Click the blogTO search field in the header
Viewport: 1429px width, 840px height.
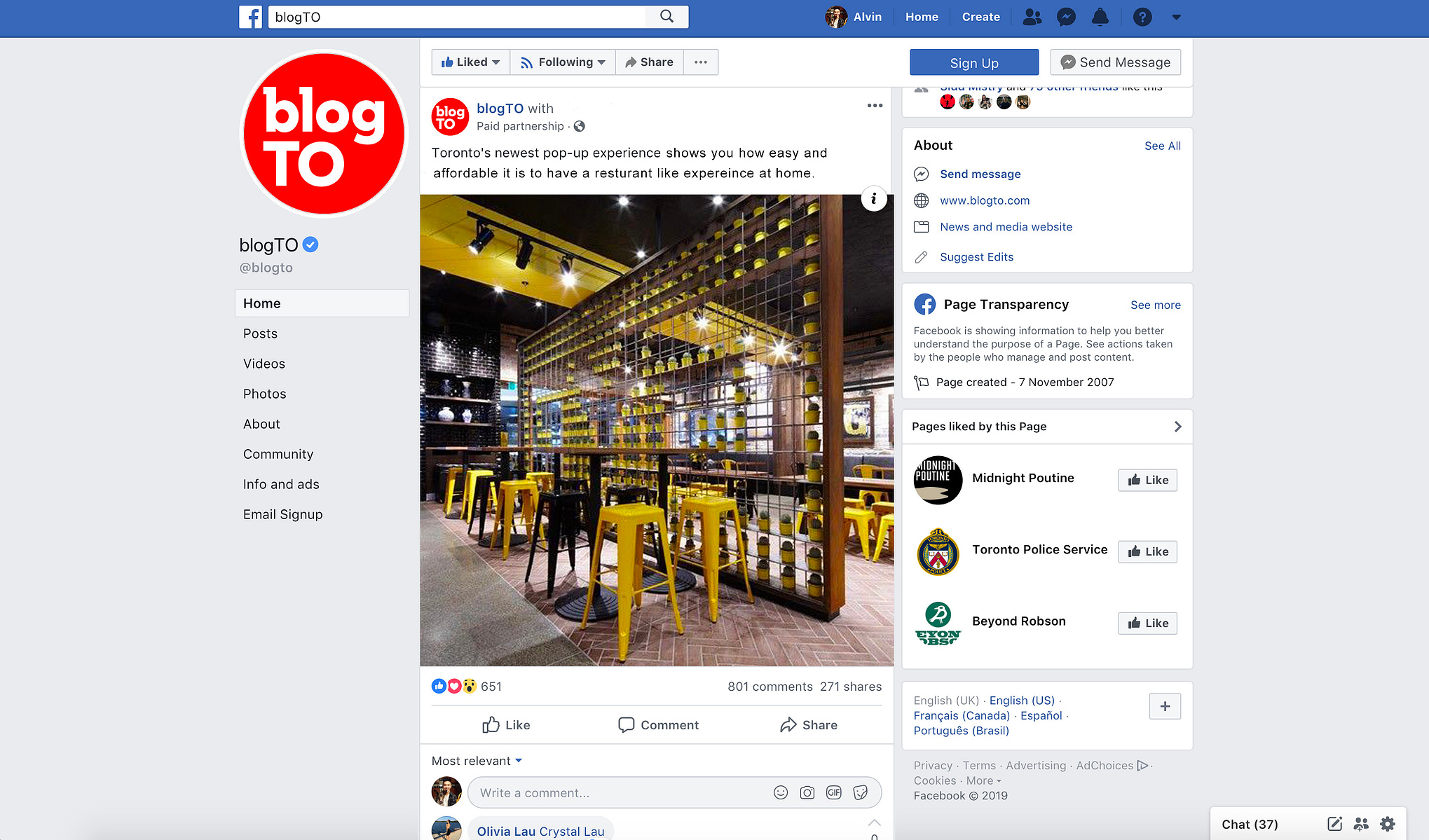tap(457, 17)
